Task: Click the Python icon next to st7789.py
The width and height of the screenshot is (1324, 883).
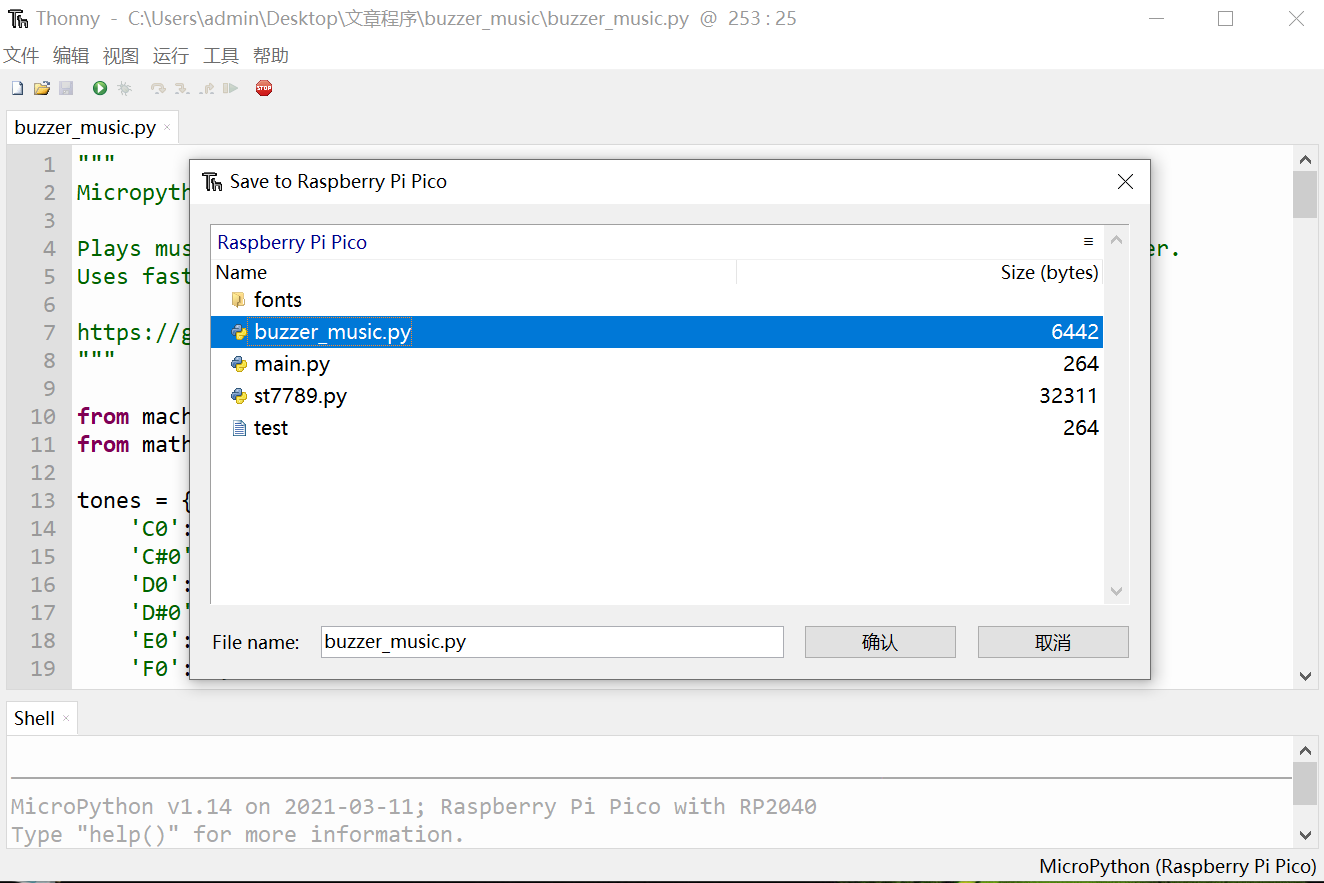Action: (239, 397)
